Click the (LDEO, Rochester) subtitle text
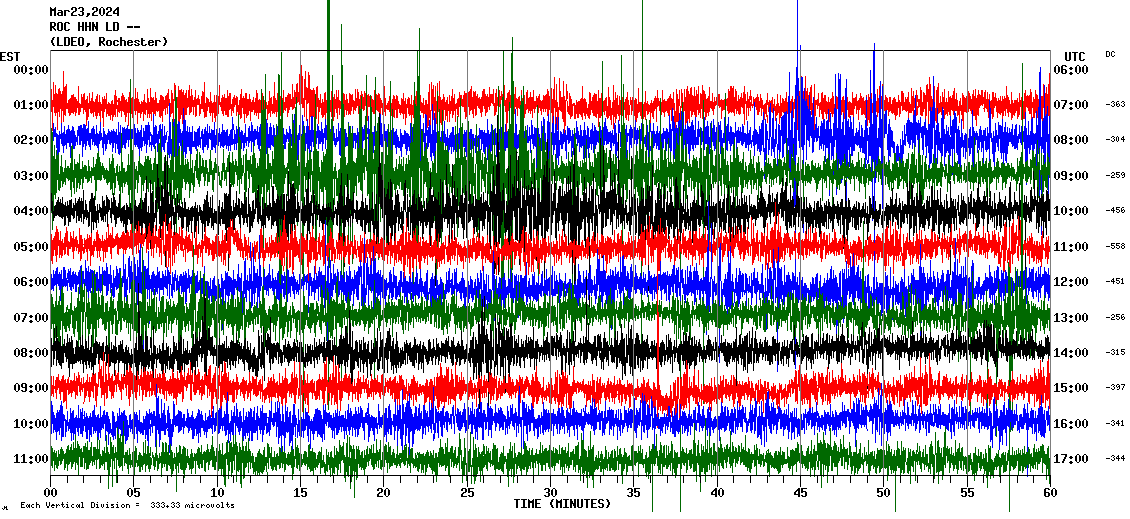 pyautogui.click(x=108, y=42)
